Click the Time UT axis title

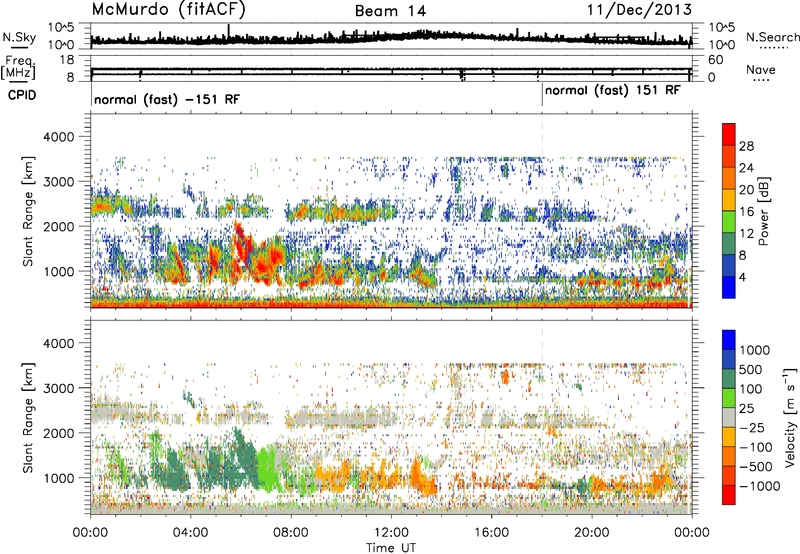391,548
